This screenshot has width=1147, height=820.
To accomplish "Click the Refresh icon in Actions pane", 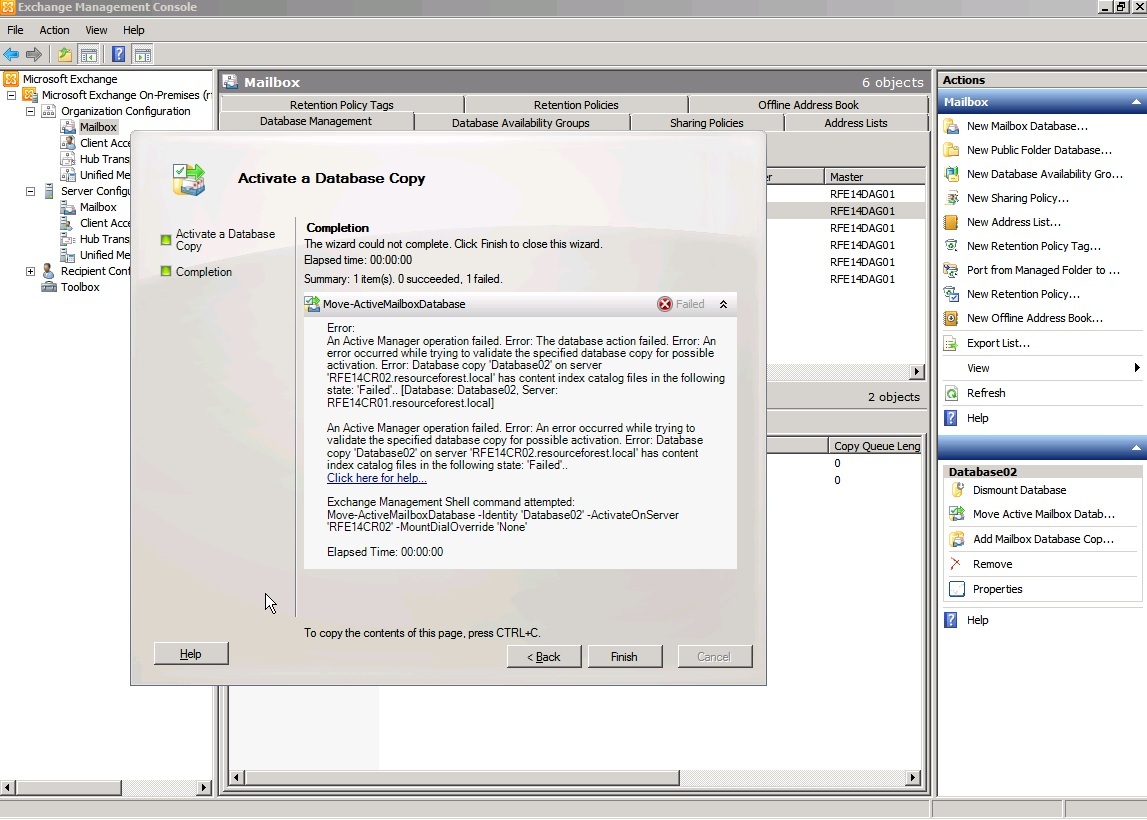I will tap(951, 393).
